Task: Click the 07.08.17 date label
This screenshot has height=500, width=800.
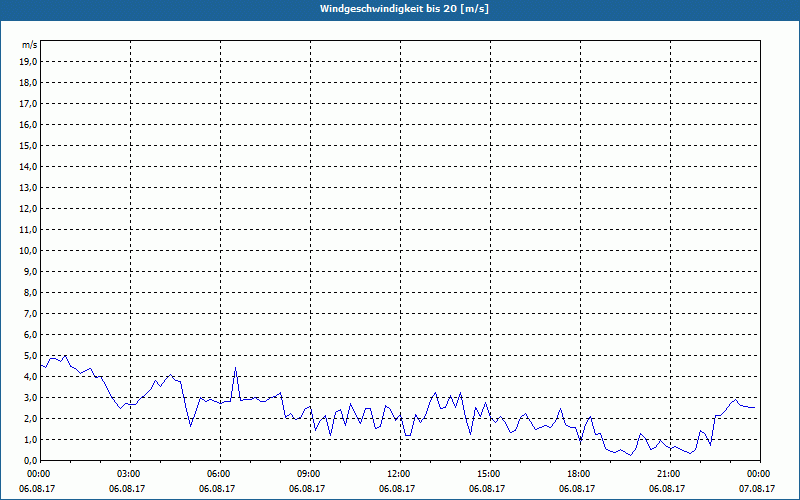Action: point(757,488)
